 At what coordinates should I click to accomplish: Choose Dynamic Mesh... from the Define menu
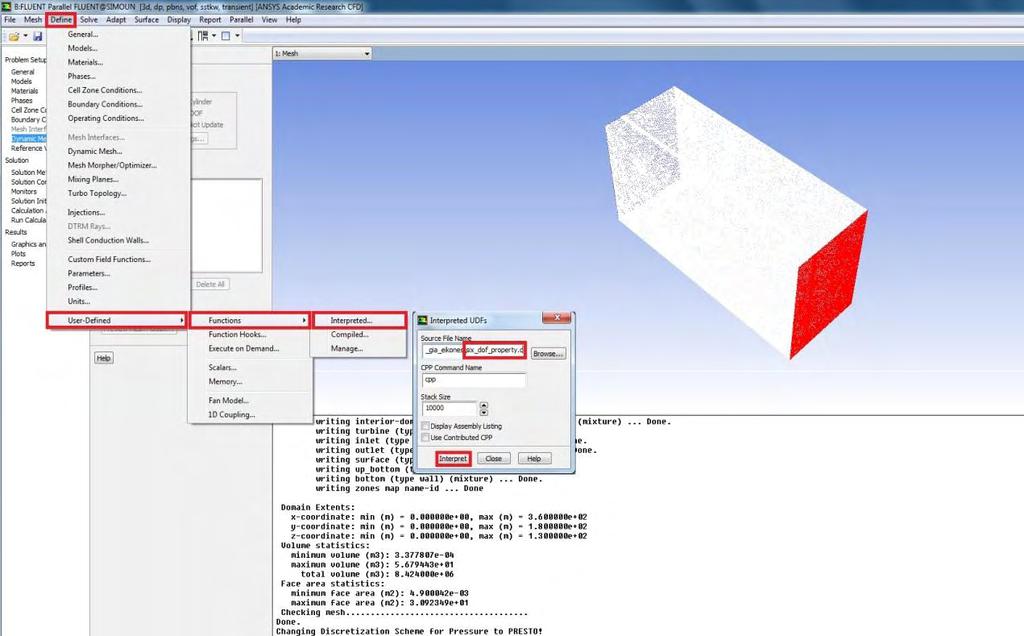95,151
